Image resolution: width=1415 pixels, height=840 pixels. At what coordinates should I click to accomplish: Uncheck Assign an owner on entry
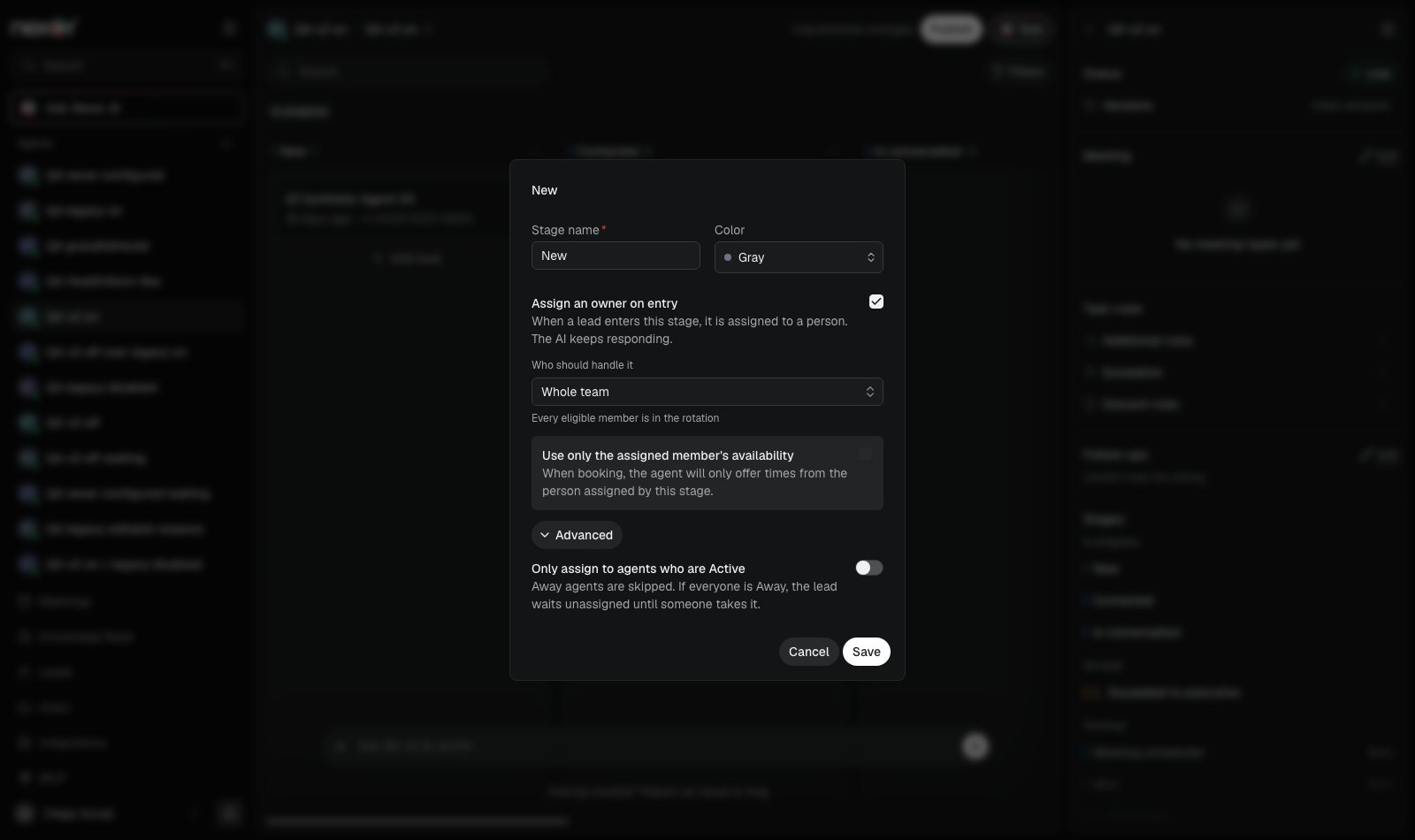point(876,302)
